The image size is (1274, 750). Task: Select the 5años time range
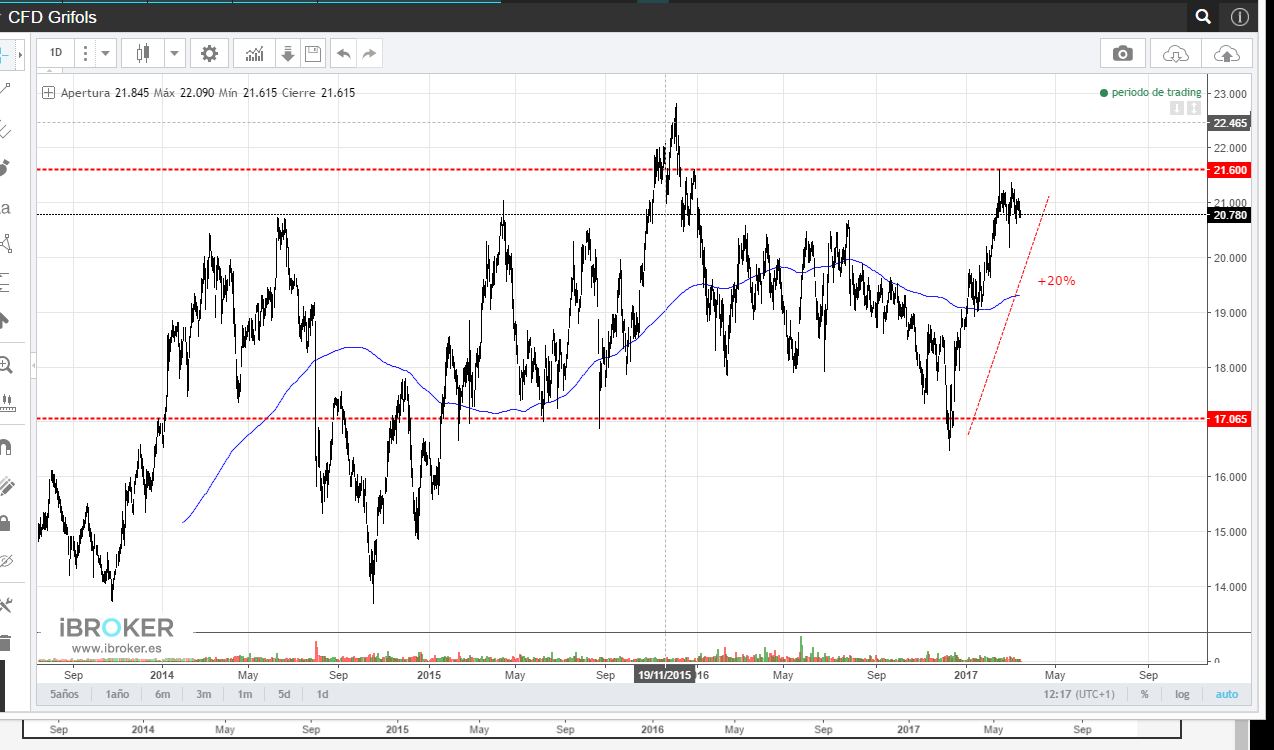coord(64,694)
